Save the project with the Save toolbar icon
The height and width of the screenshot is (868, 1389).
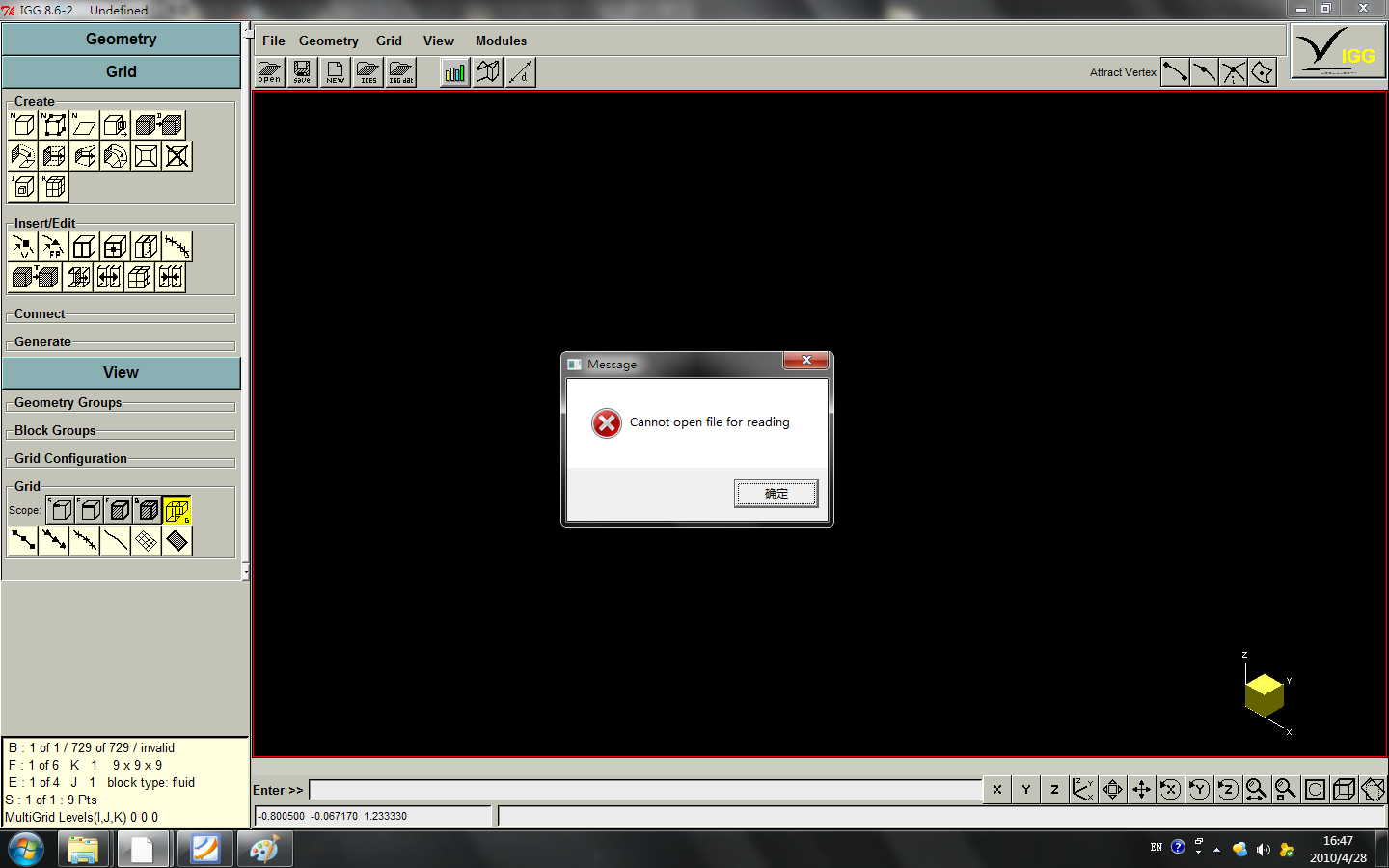302,71
